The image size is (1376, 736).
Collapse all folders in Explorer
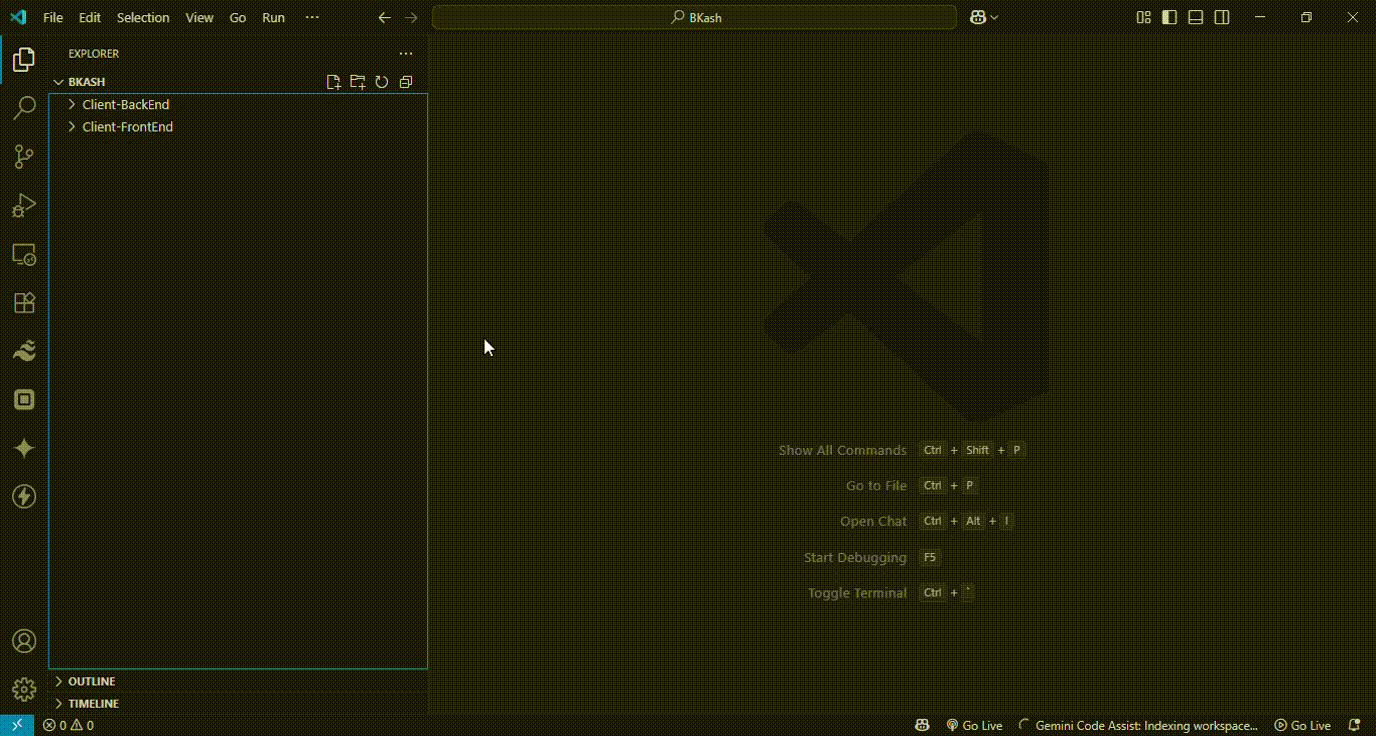tap(406, 82)
